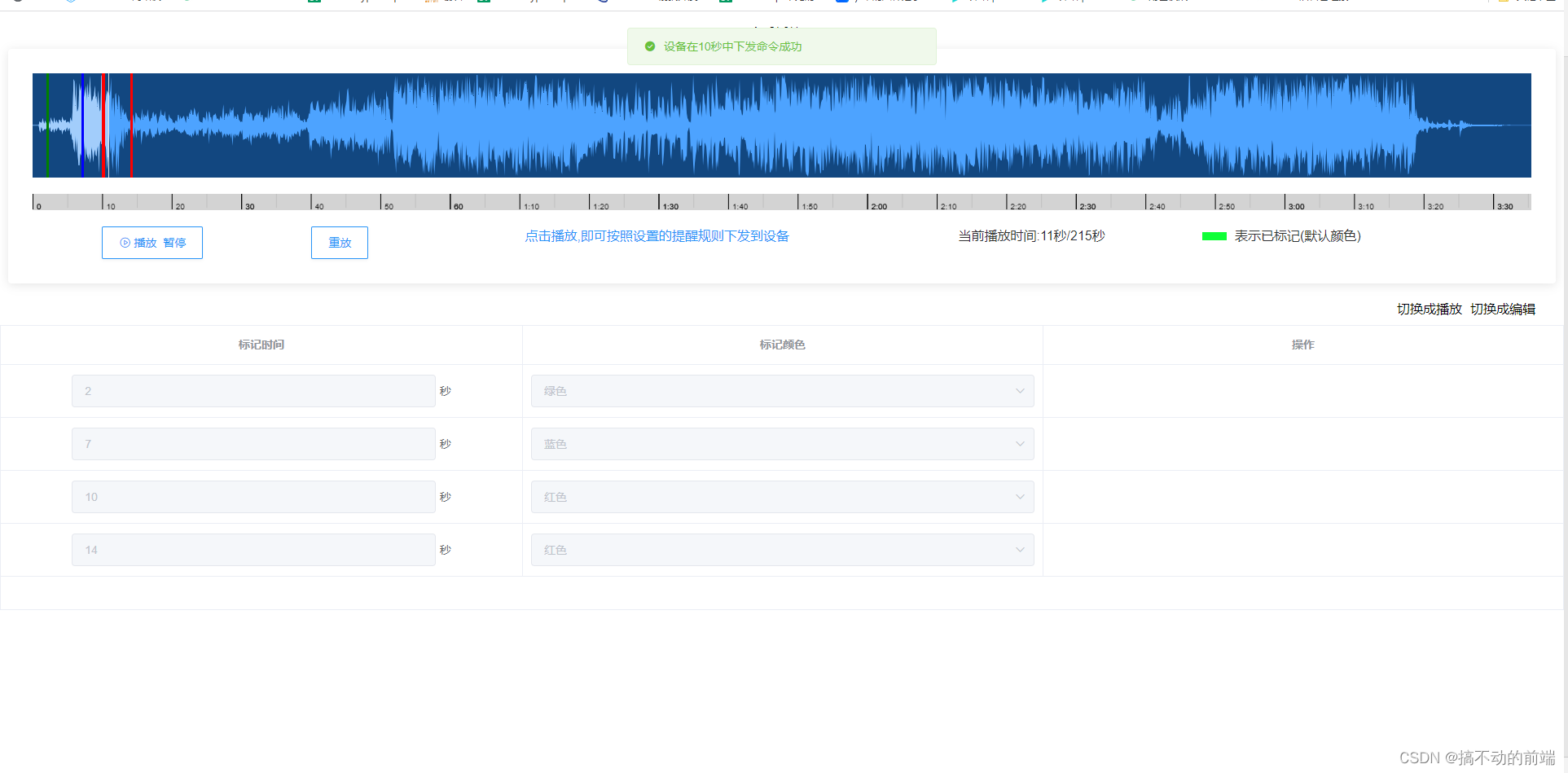The image size is (1568, 773).
Task: Click the green legend color swatch
Action: 1214,236
